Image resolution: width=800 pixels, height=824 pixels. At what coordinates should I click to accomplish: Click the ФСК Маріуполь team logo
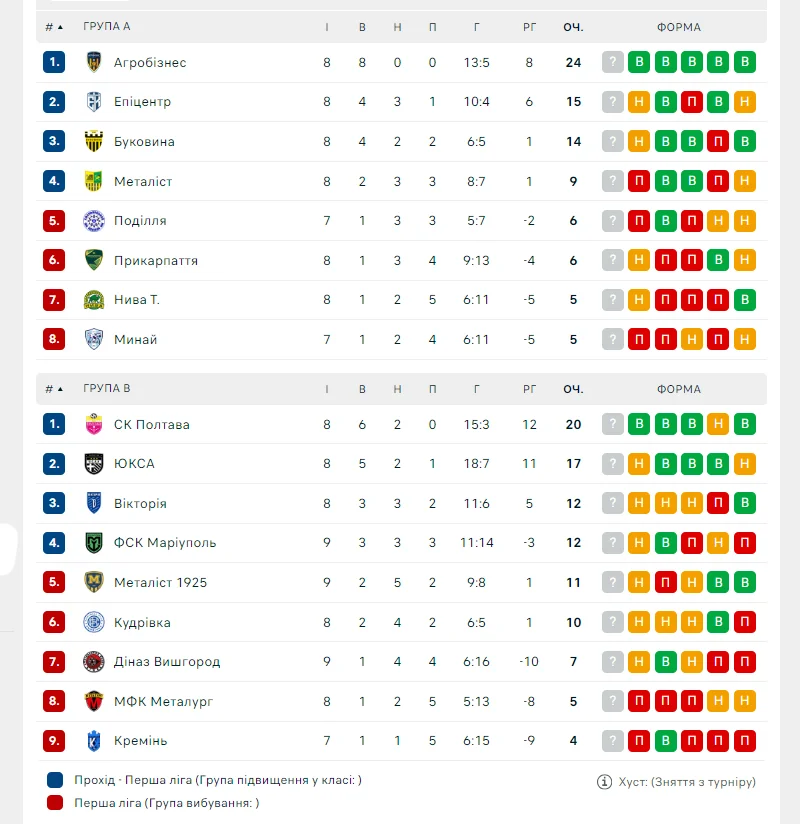click(x=94, y=543)
